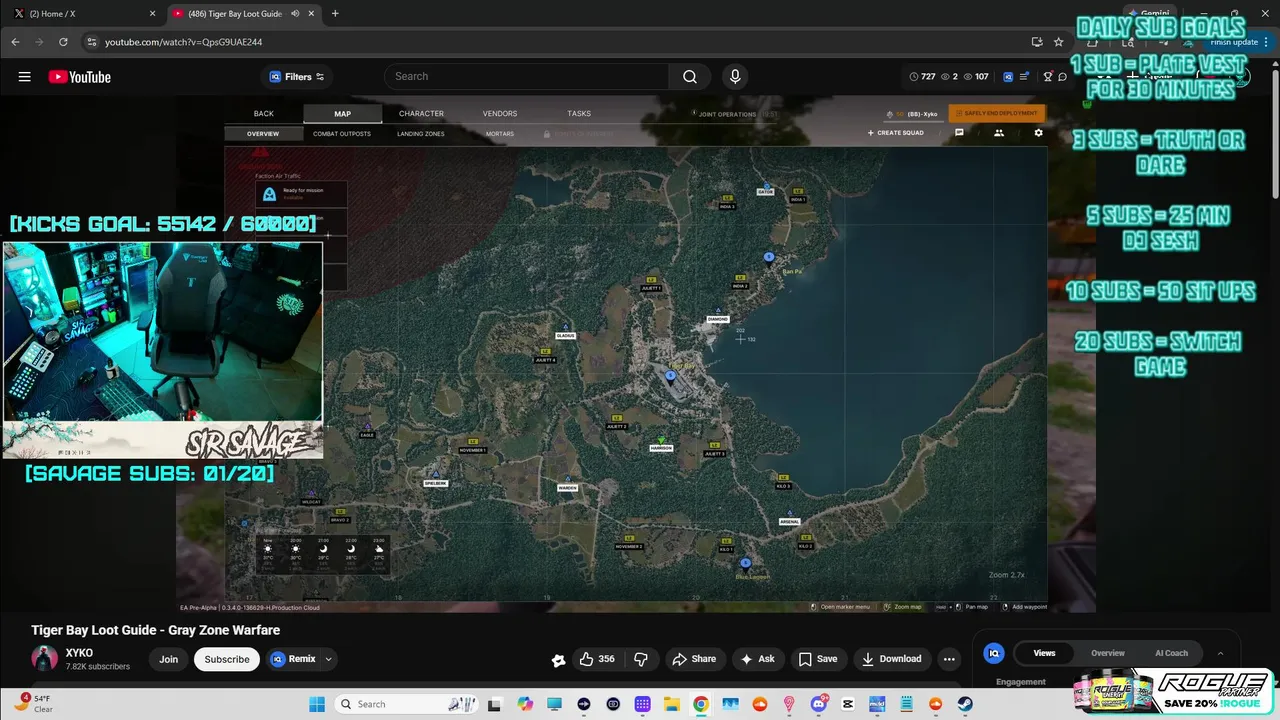The image size is (1280, 720).
Task: Open Steam from the taskbar
Action: click(965, 704)
